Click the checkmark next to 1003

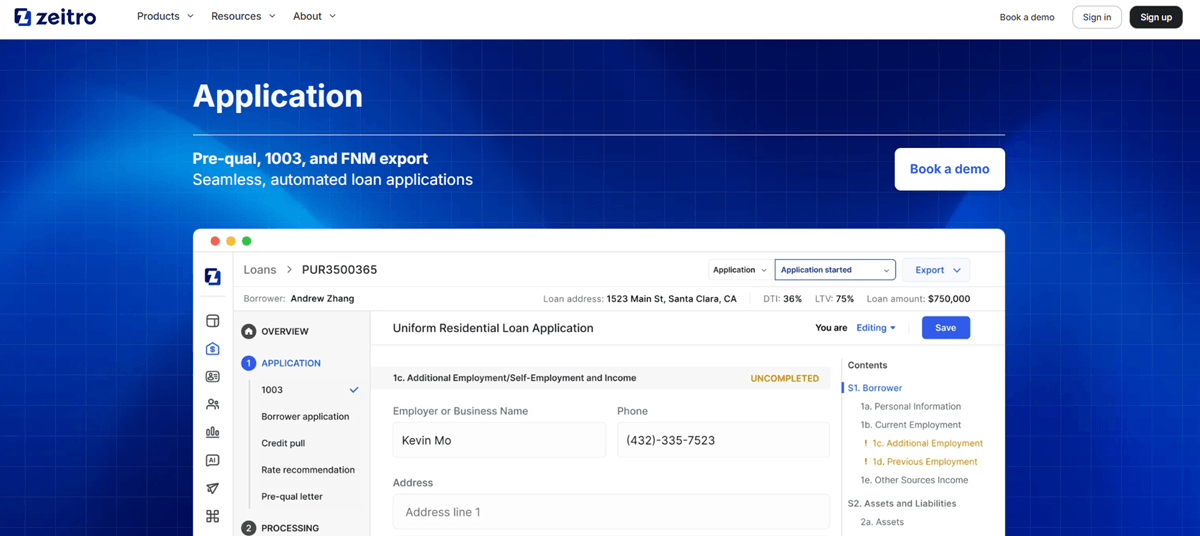click(354, 390)
